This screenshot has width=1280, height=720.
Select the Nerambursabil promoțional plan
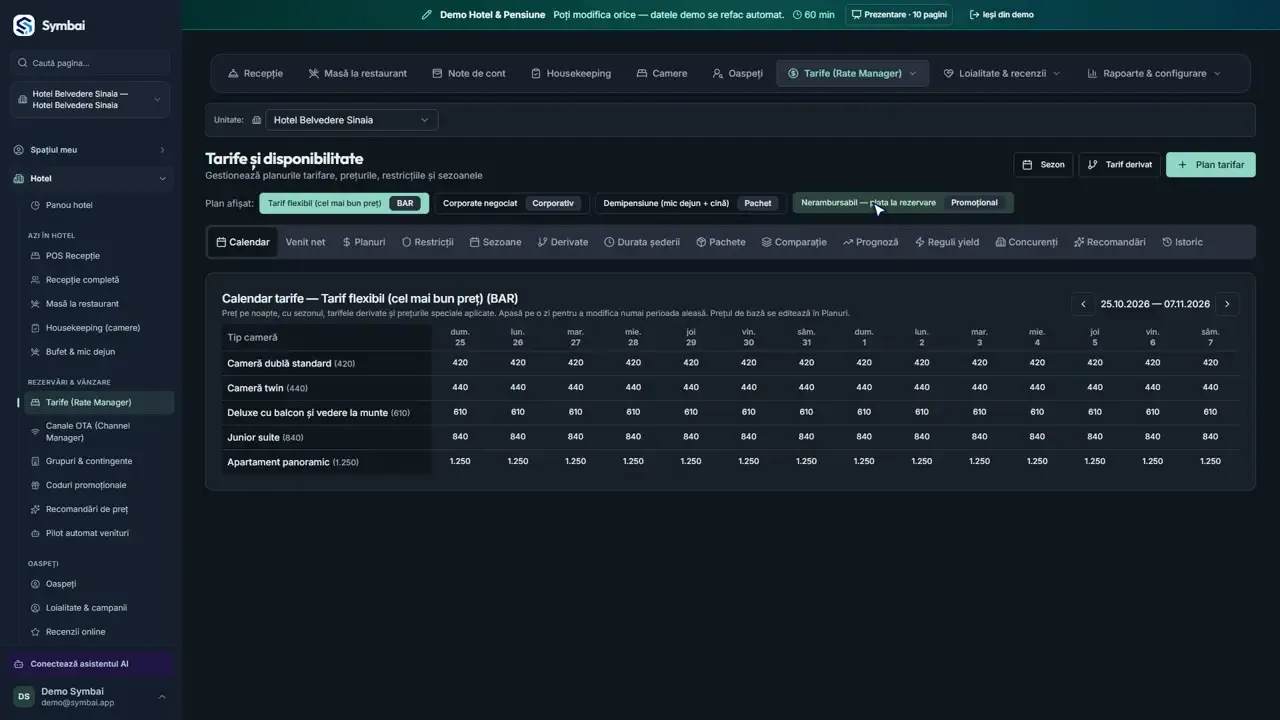(x=903, y=203)
